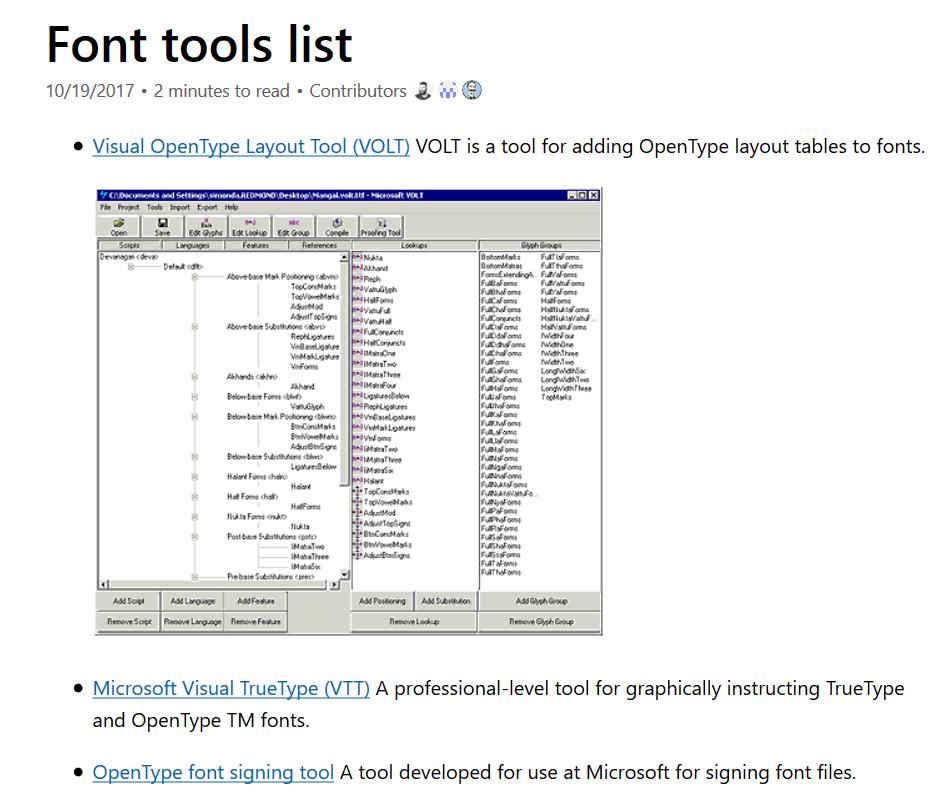Collapse the Default <dflt> tree node

tap(129, 268)
